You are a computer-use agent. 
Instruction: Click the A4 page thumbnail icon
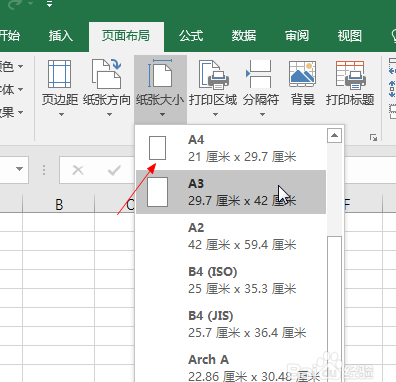pos(157,148)
